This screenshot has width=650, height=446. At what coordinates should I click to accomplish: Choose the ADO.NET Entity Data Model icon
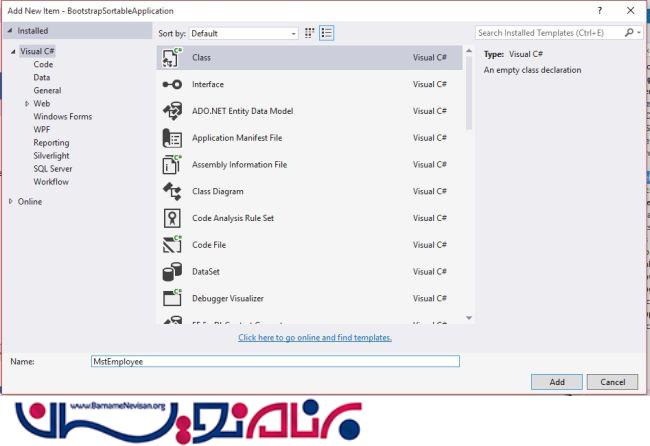172,111
